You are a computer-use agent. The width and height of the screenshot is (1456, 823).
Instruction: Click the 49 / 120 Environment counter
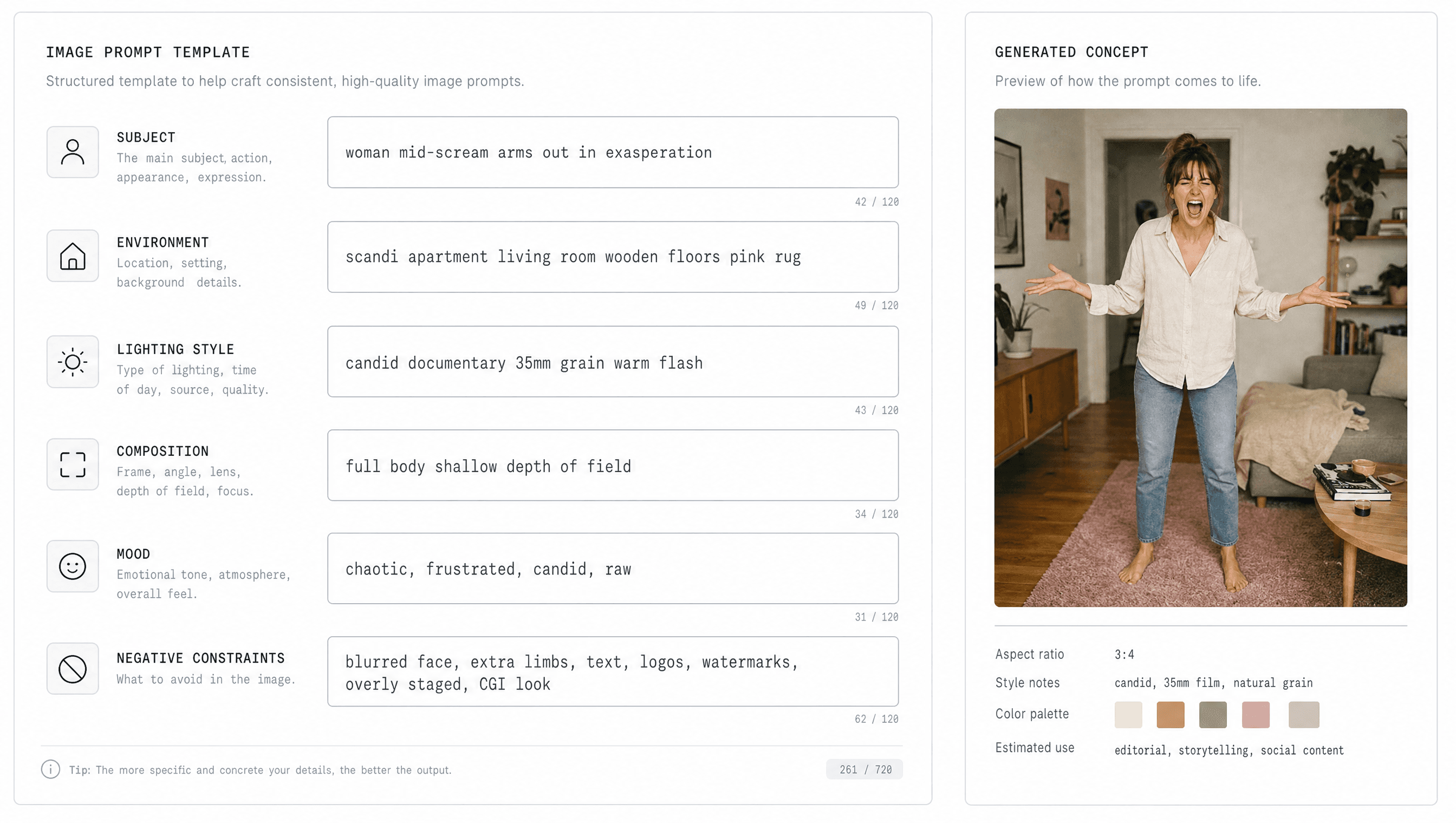click(x=876, y=305)
